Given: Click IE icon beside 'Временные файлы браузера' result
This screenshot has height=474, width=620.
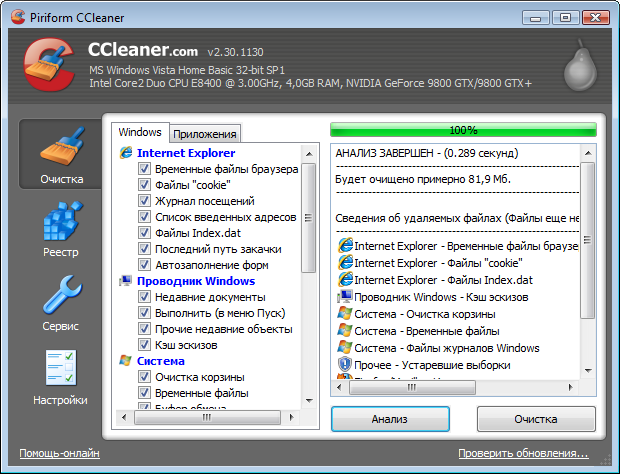Looking at the screenshot, I should 345,245.
